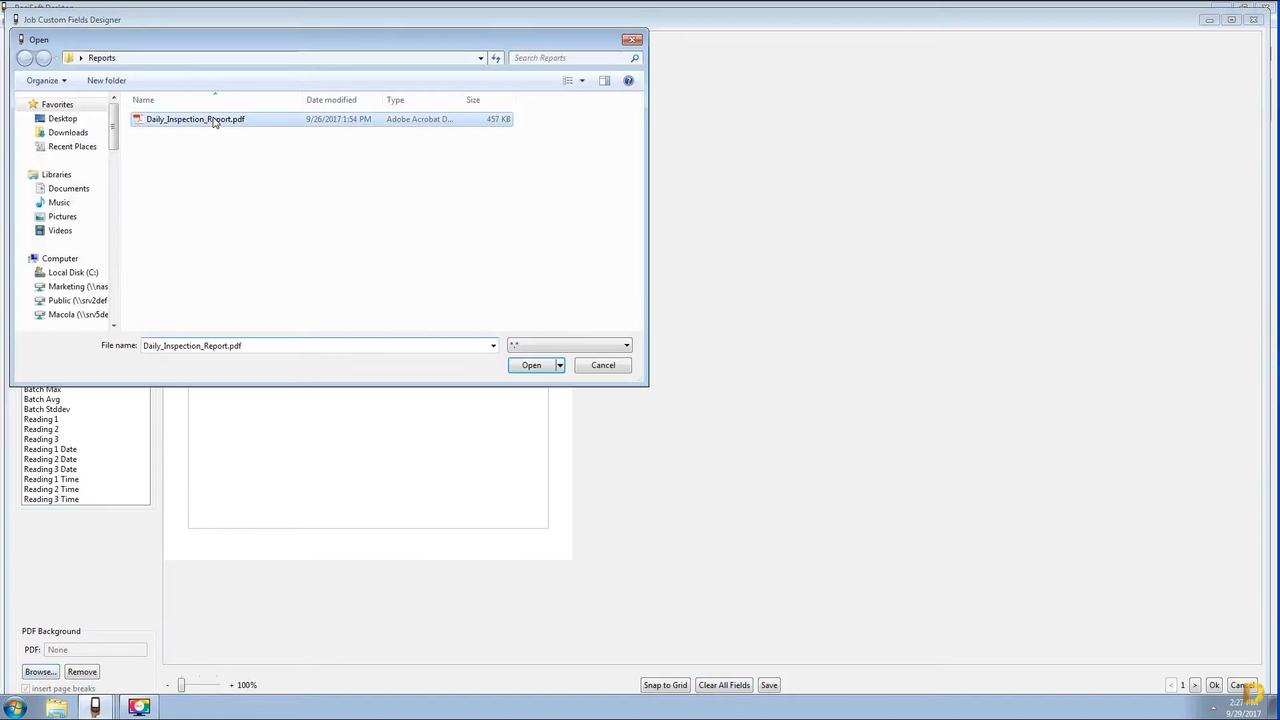
Task: Click New folder in the toolbar
Action: coord(106,81)
